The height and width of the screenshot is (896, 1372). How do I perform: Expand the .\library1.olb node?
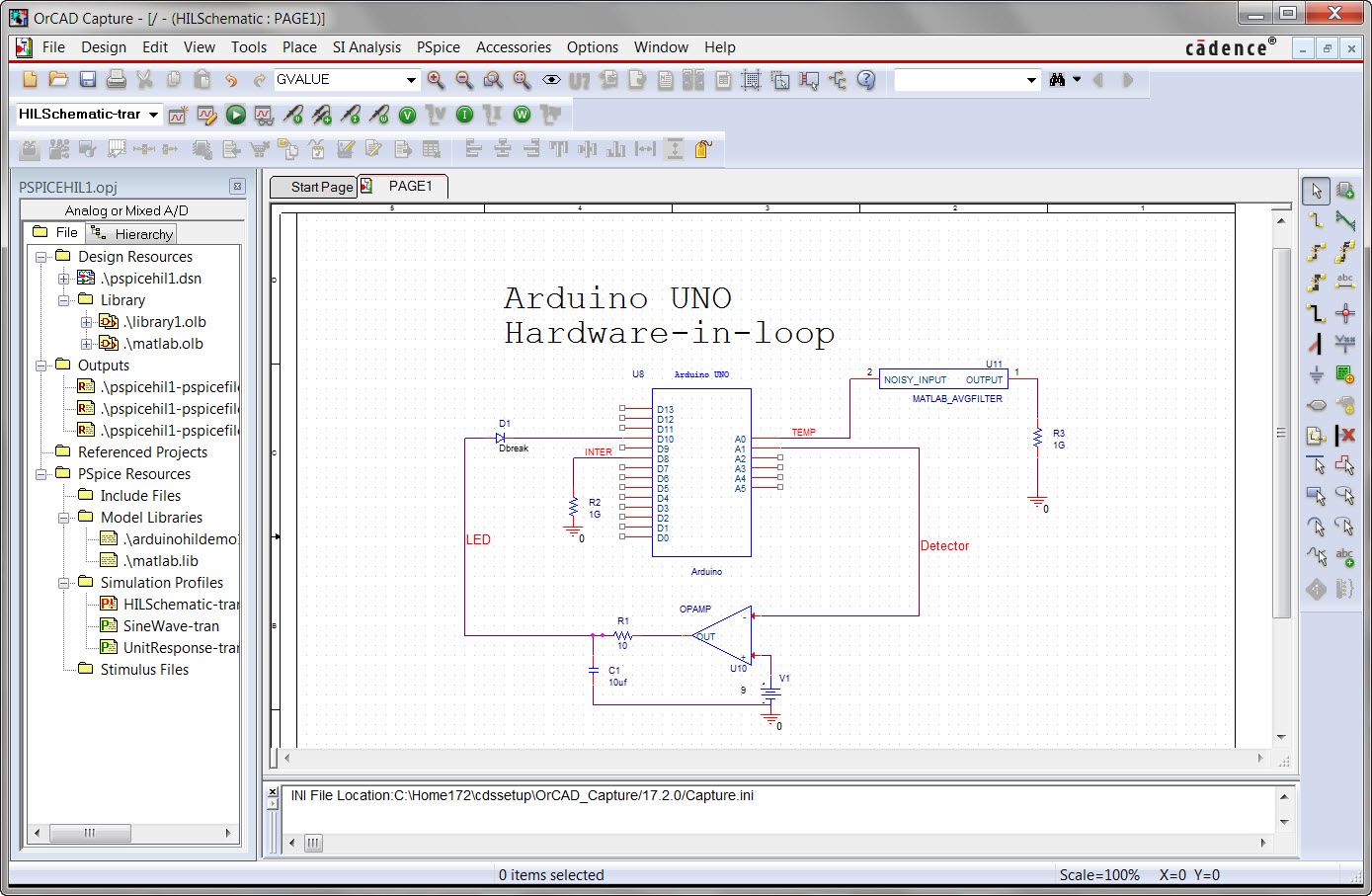pyautogui.click(x=86, y=322)
